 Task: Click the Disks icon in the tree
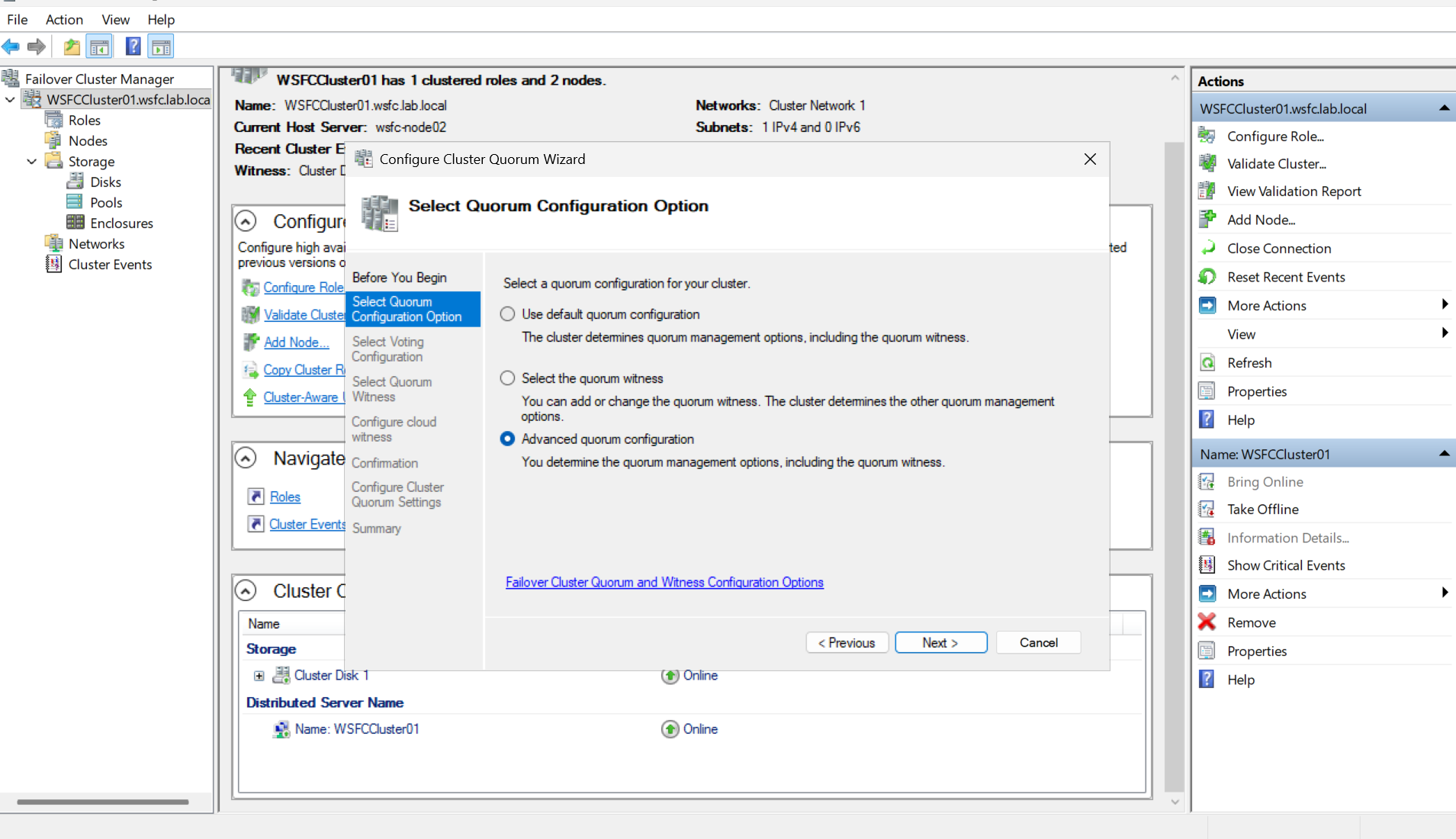point(75,182)
